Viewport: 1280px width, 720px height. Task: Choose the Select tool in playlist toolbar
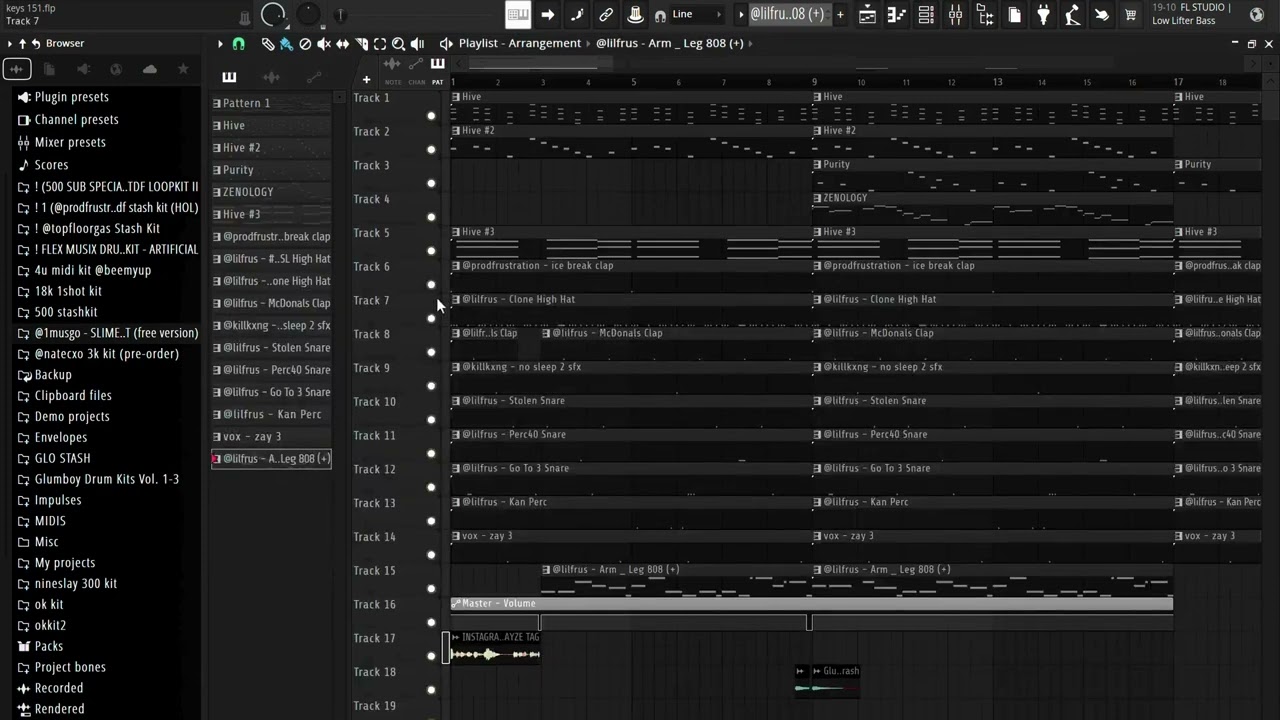[x=380, y=44]
